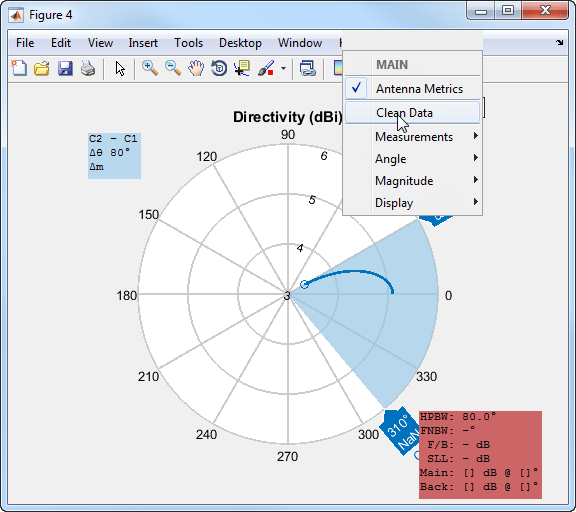Open the Tools menu
The width and height of the screenshot is (576, 512).
click(188, 43)
